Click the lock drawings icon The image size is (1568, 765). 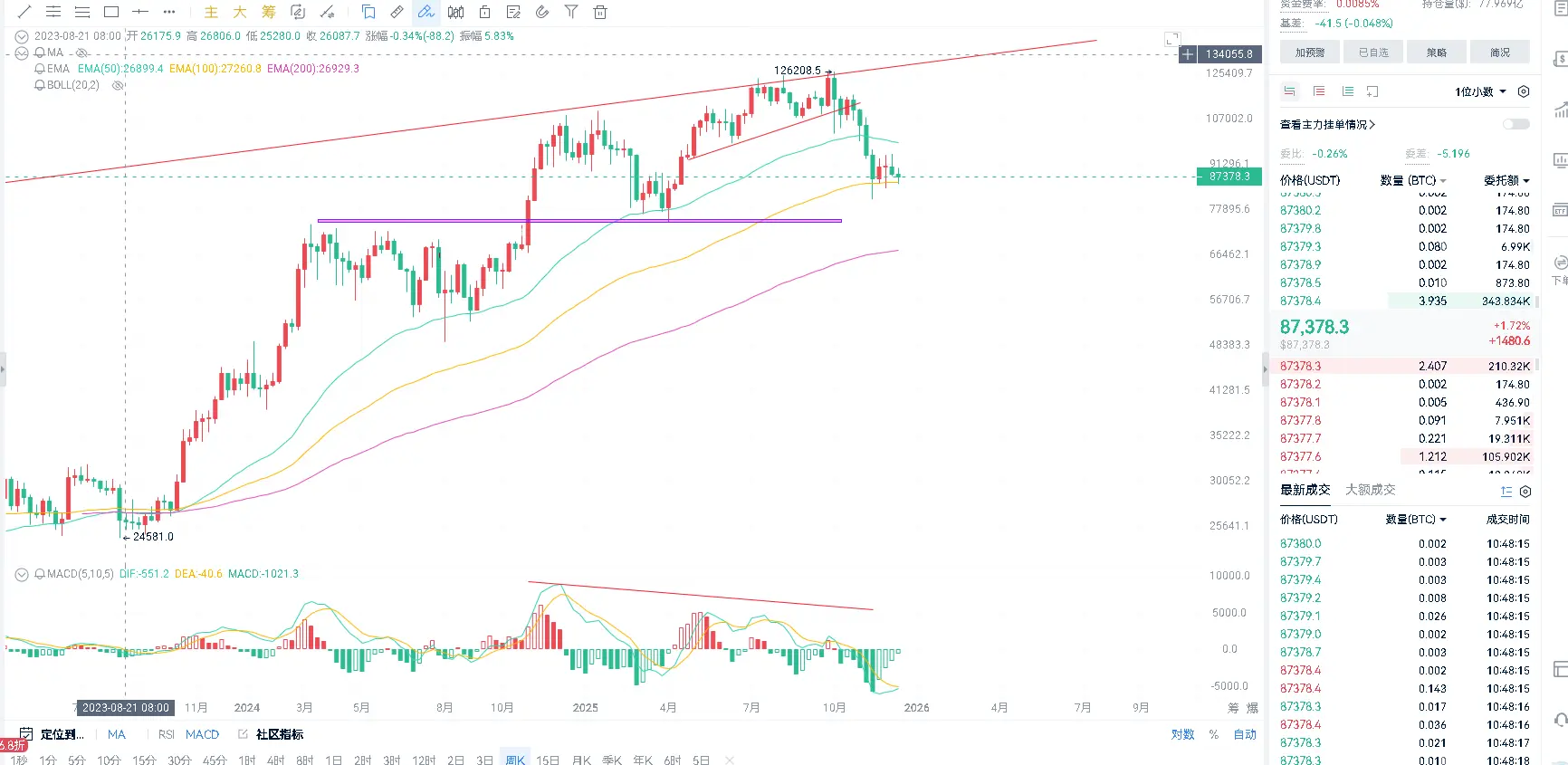point(485,12)
